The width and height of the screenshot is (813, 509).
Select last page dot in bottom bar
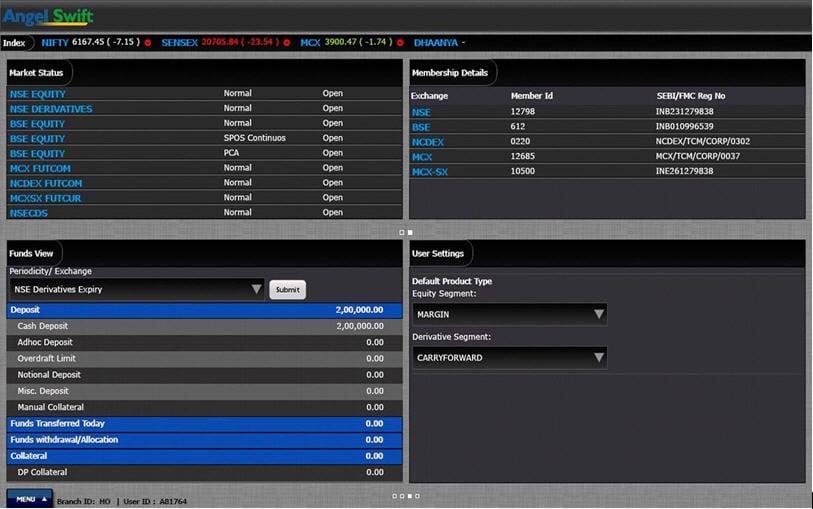[x=417, y=496]
